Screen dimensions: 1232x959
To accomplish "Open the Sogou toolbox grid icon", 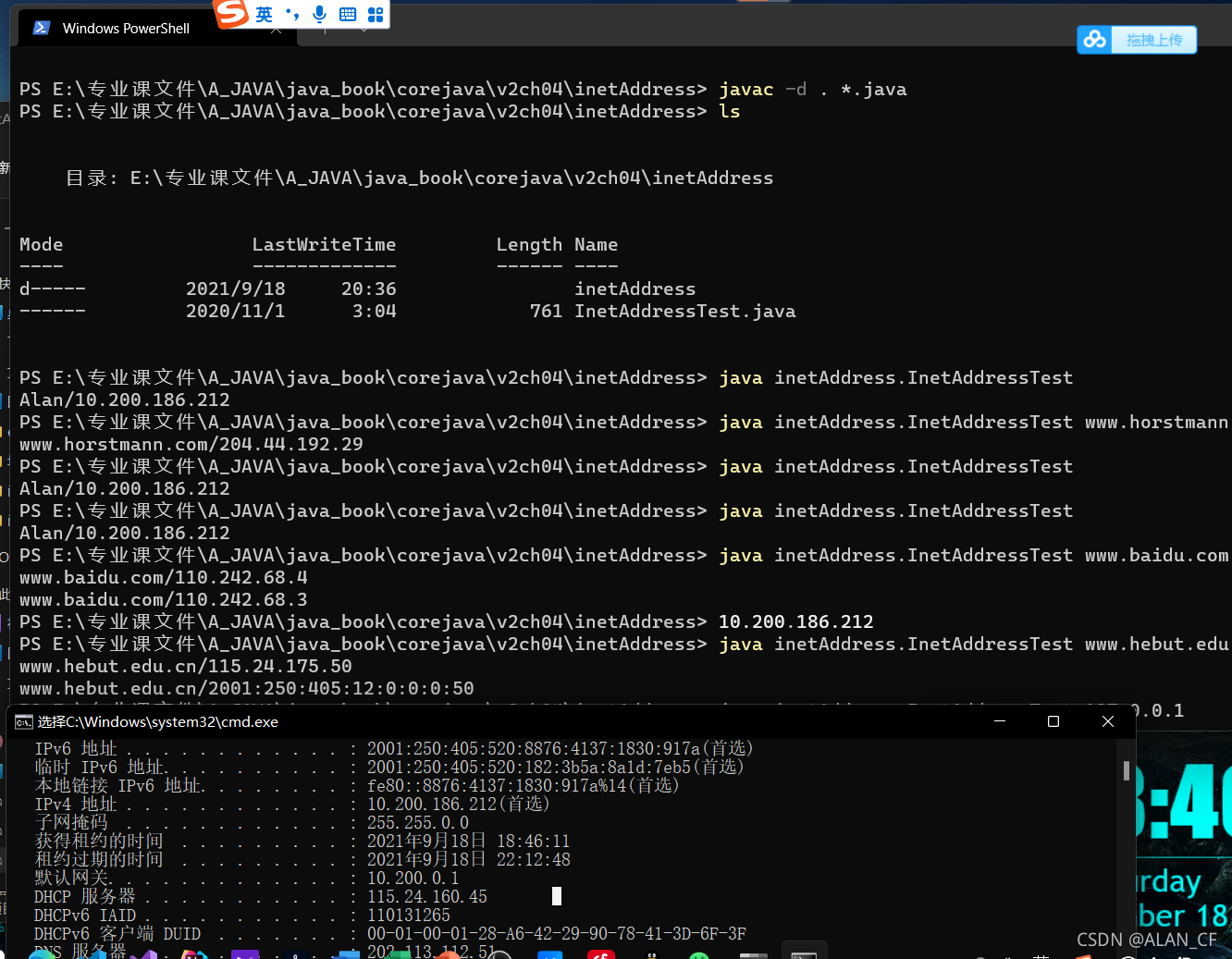I will pyautogui.click(x=376, y=14).
